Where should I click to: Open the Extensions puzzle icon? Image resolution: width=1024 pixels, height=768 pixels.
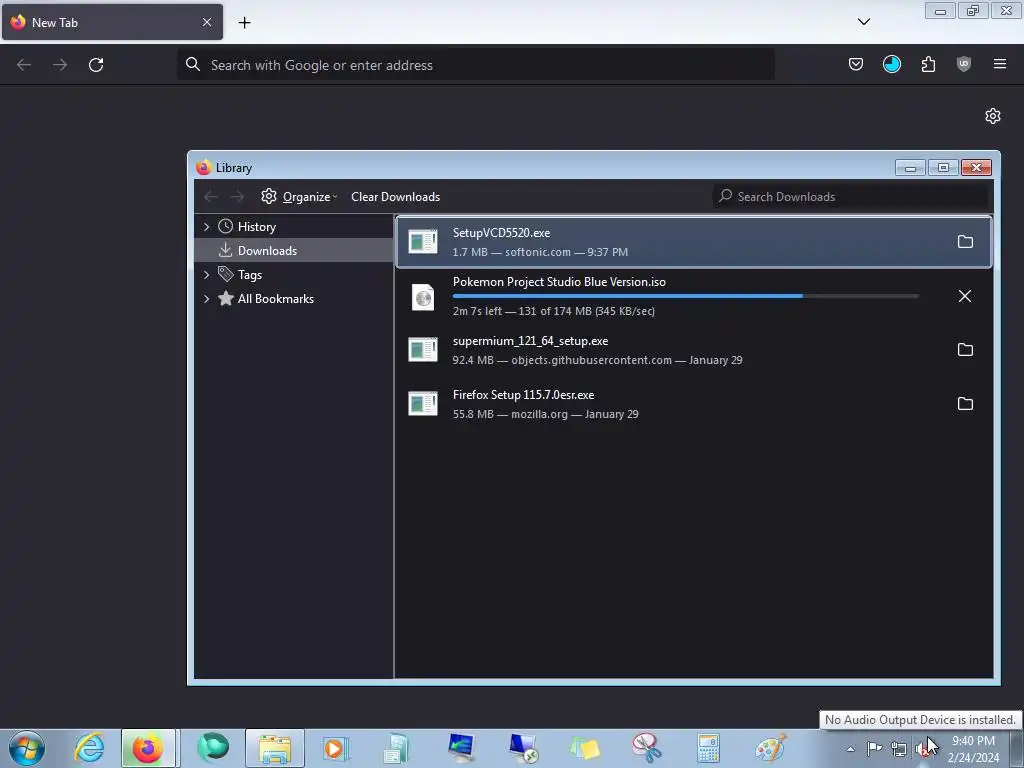pos(928,64)
